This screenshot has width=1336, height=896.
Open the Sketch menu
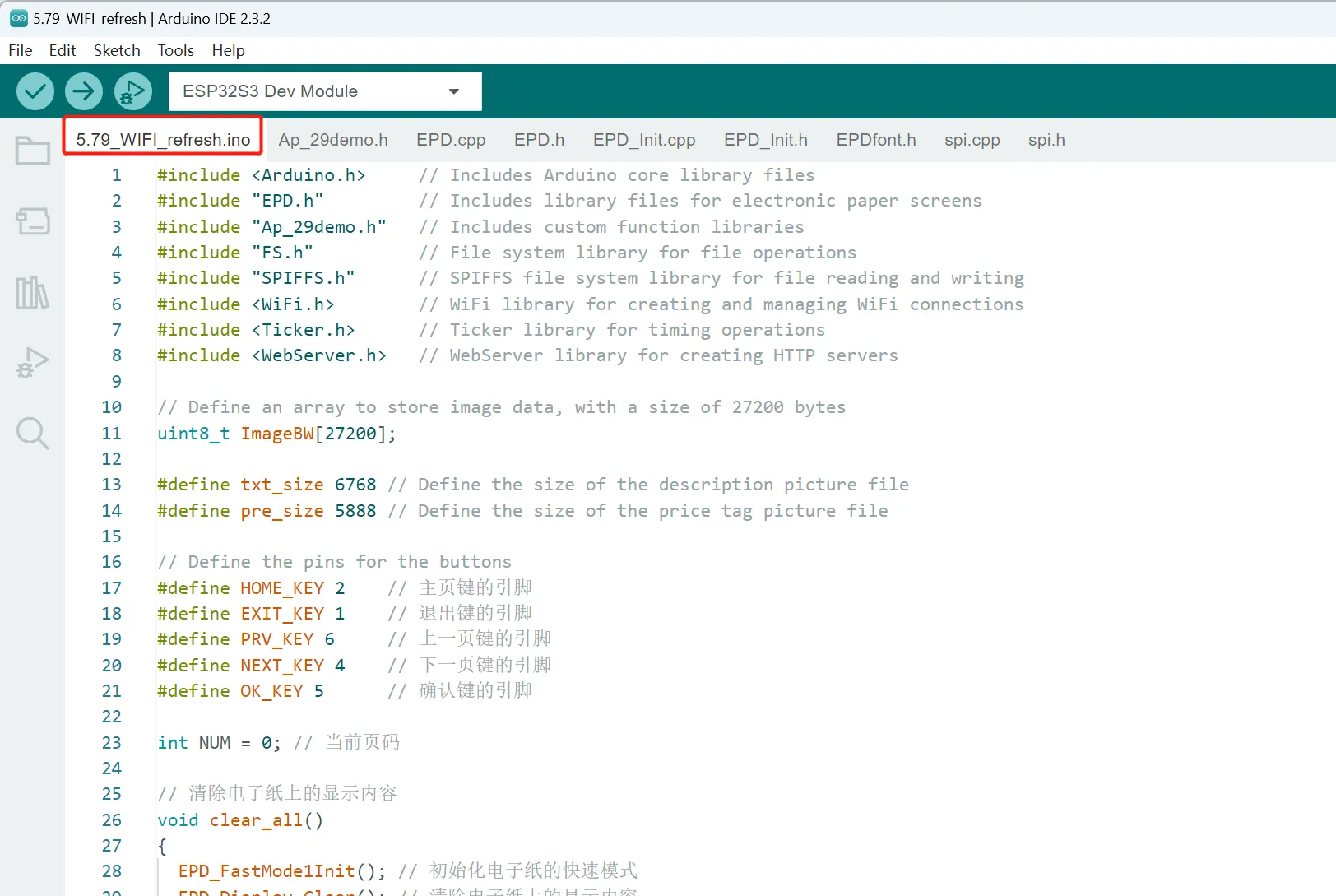[x=117, y=50]
